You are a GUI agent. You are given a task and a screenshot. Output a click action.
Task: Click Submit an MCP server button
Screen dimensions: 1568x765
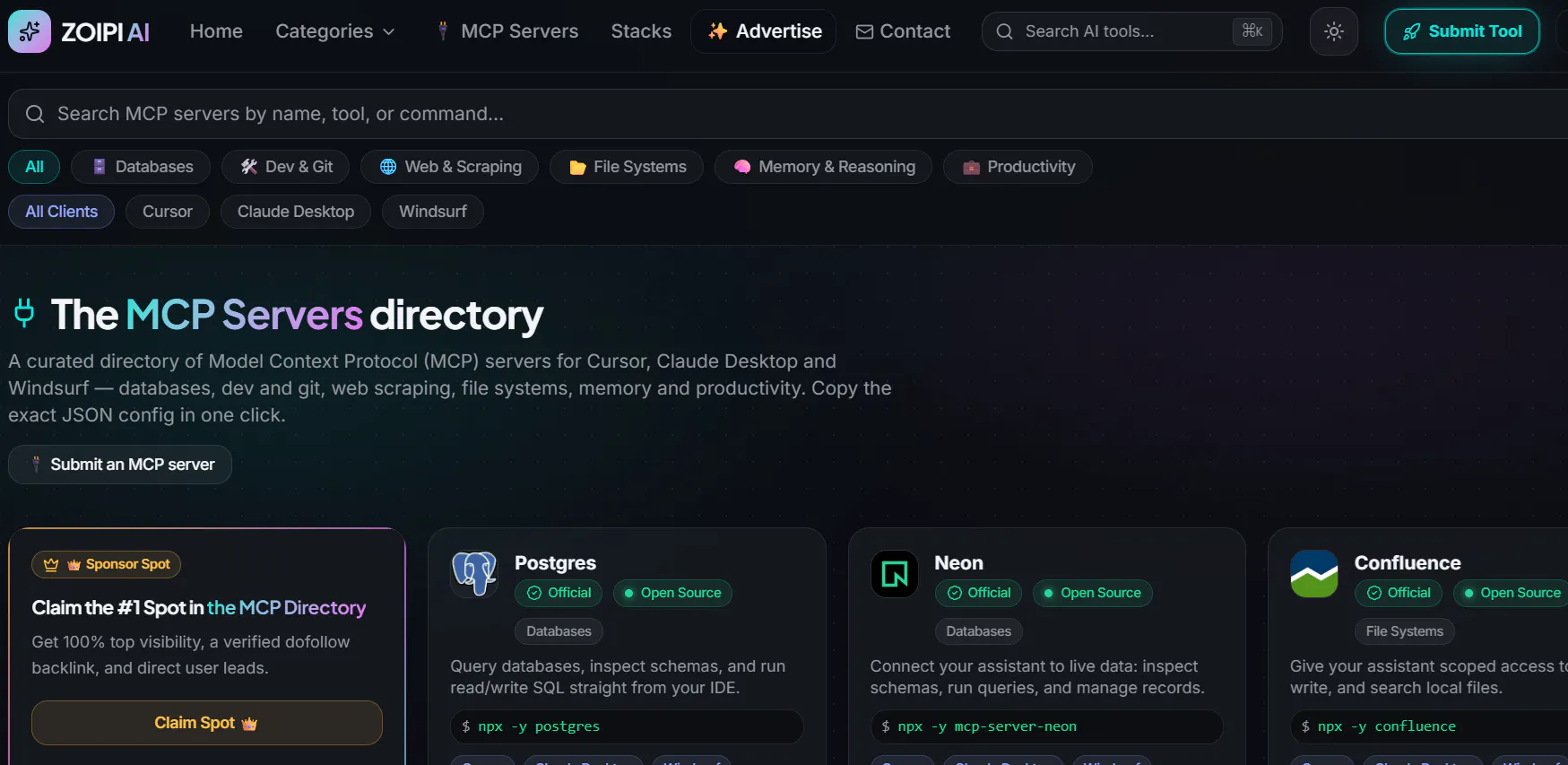(x=120, y=465)
